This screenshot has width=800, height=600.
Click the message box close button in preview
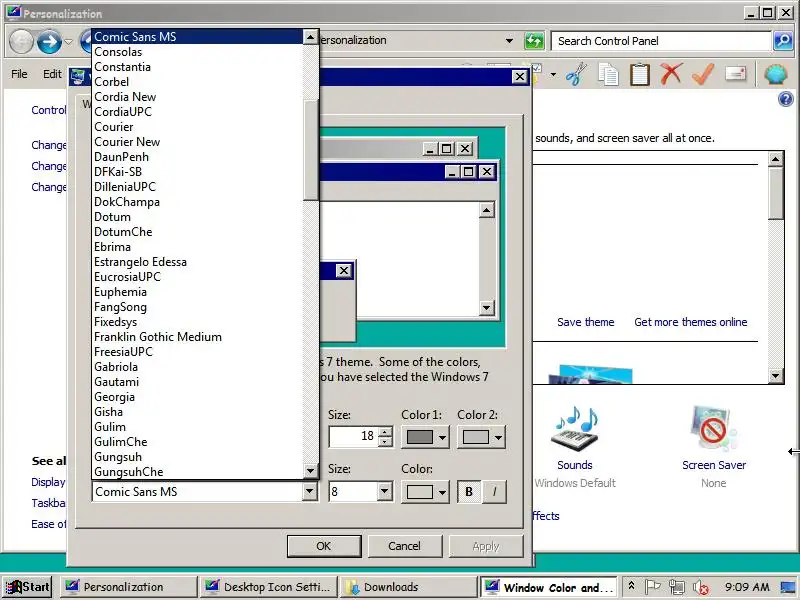pos(344,270)
